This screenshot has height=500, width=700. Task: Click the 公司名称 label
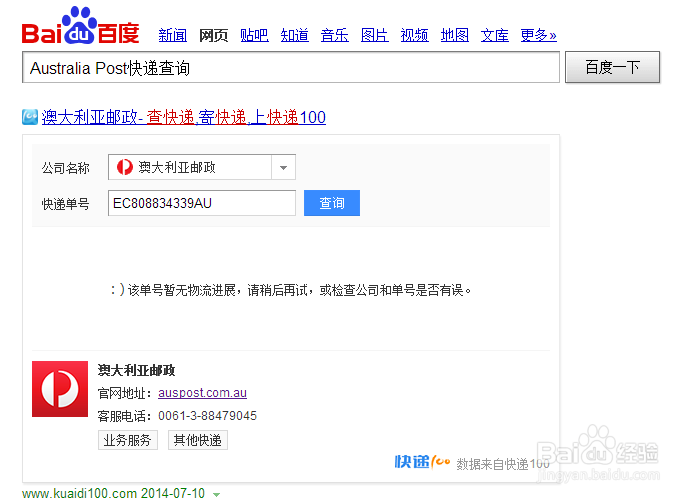66,168
